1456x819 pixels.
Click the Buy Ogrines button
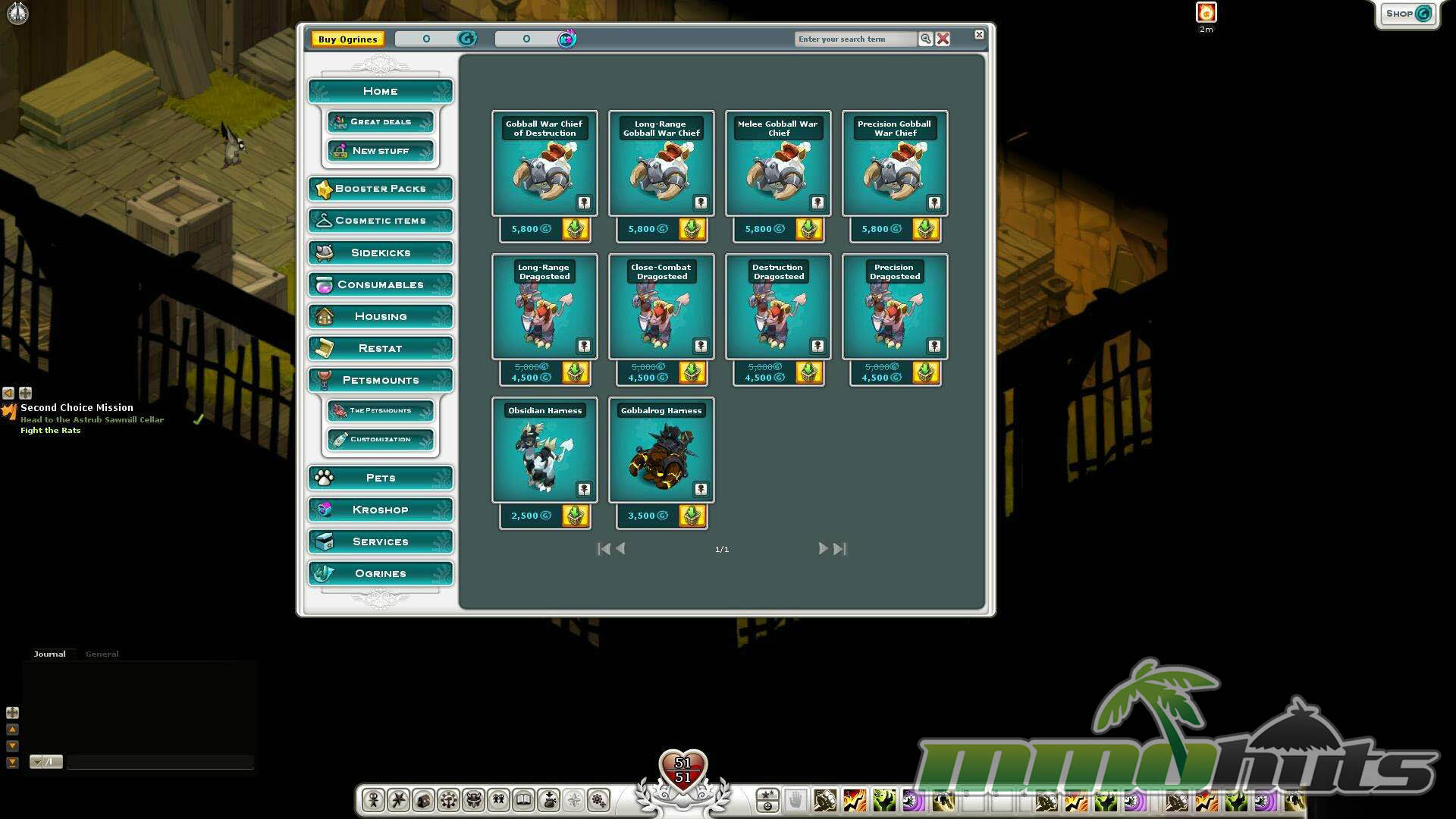pos(347,39)
